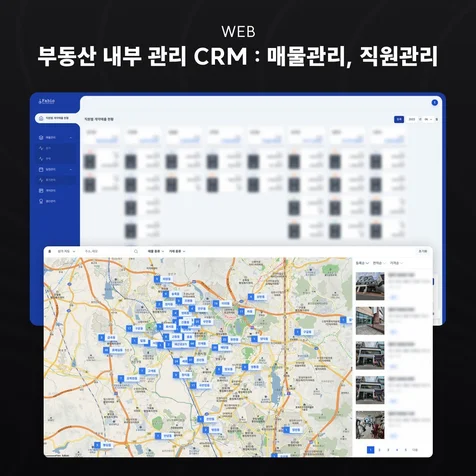Screen dimensions: 476x476
Task: Open the first listing photo with the angled dark facade
Action: pyautogui.click(x=370, y=286)
